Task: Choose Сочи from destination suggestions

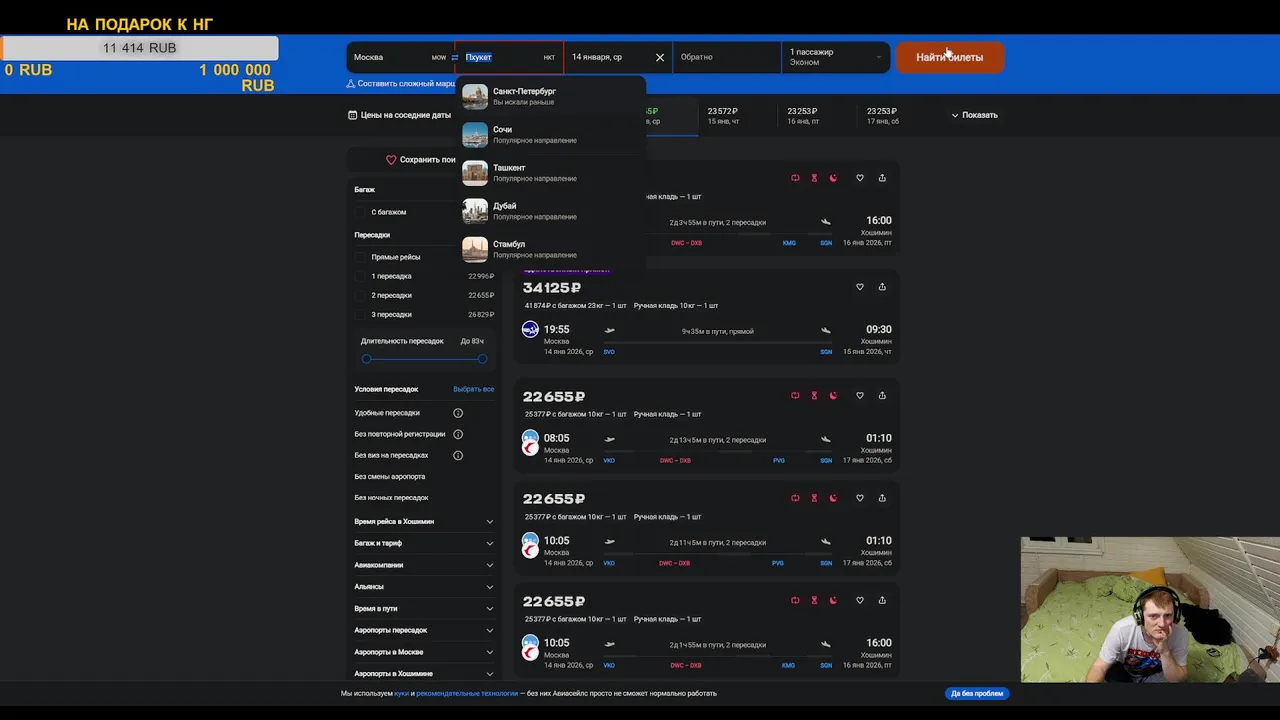Action: 551,135
